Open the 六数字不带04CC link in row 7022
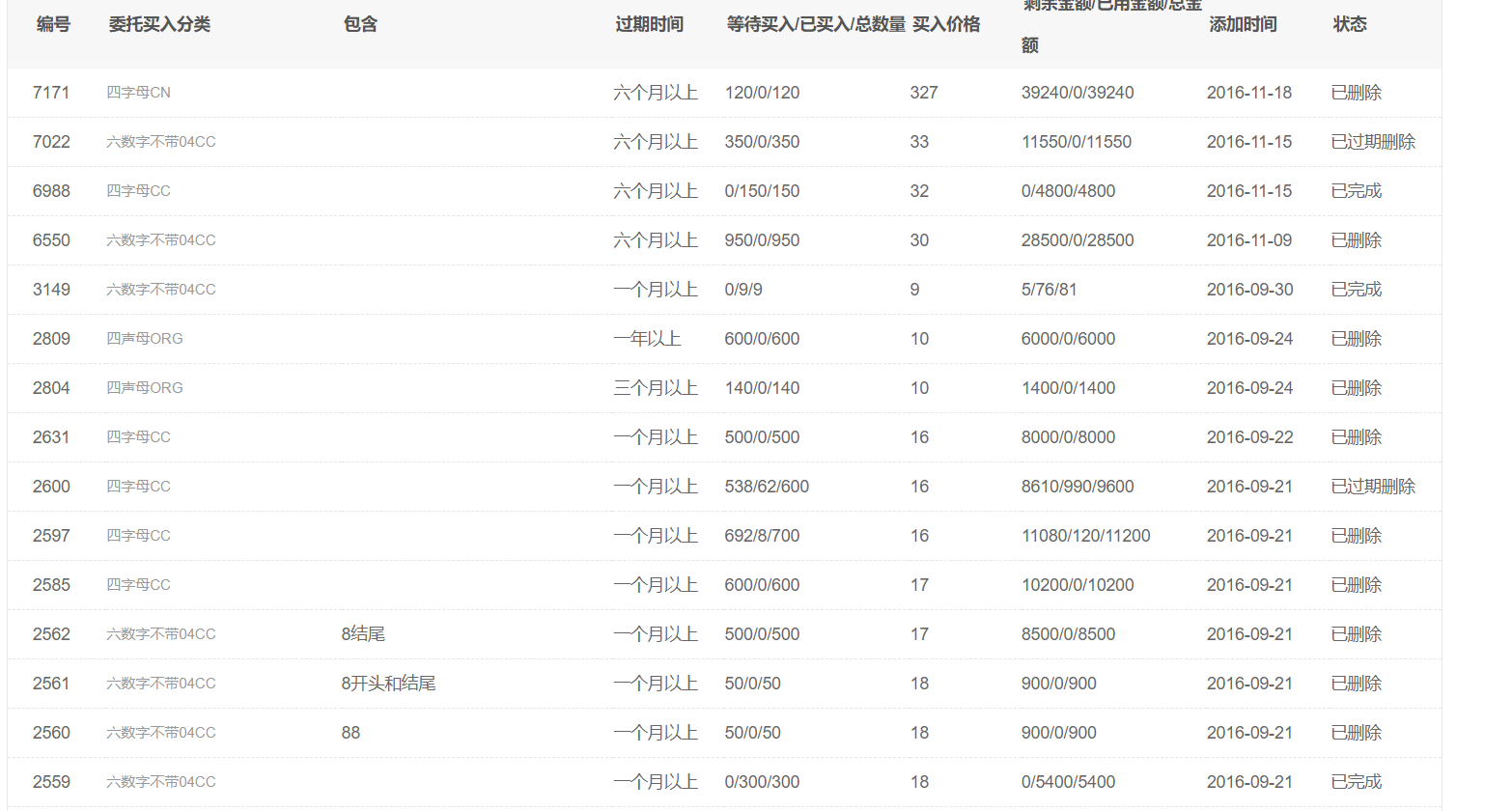The height and width of the screenshot is (811, 1512). pyautogui.click(x=160, y=142)
